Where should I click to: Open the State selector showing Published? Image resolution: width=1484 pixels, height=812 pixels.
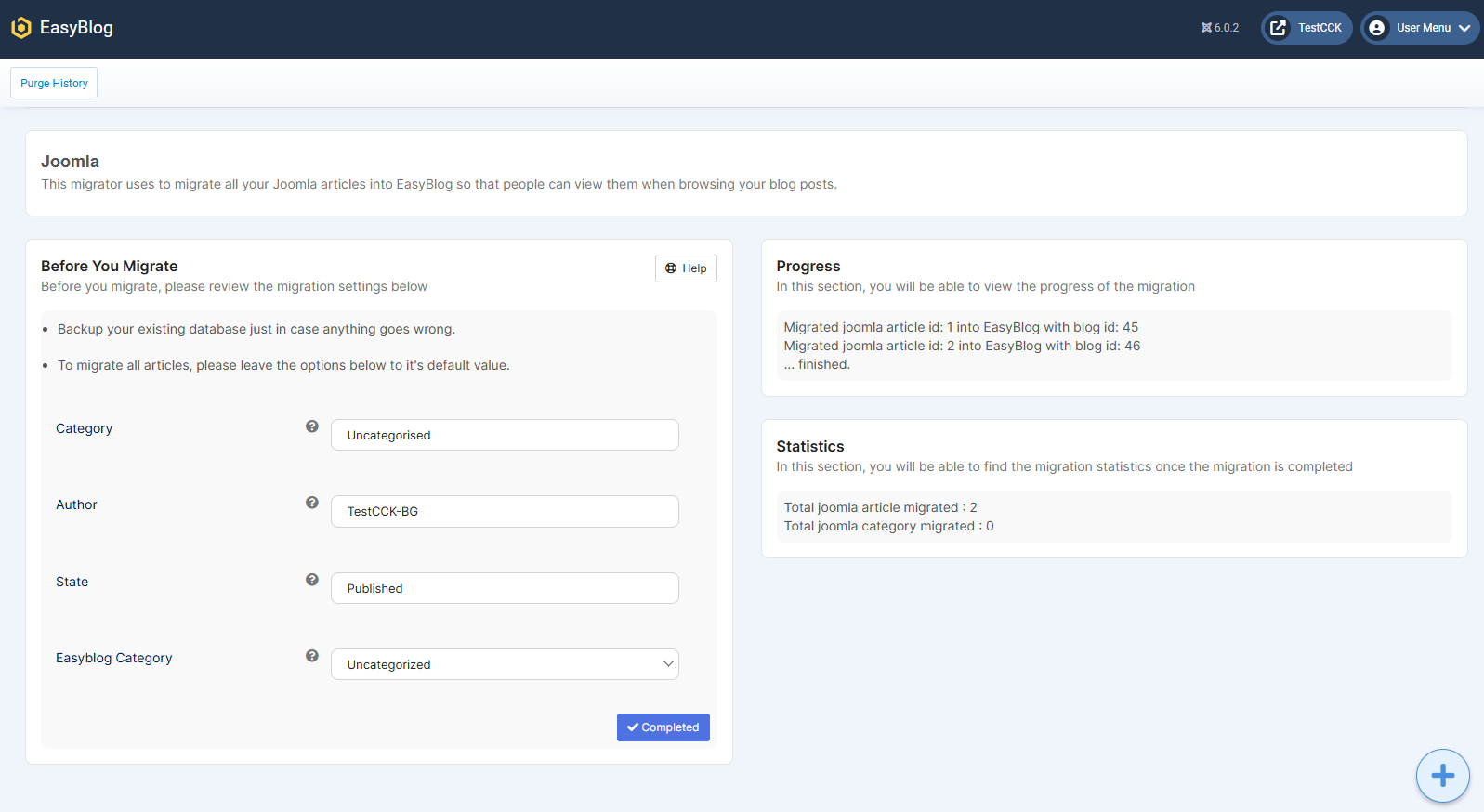pos(505,588)
